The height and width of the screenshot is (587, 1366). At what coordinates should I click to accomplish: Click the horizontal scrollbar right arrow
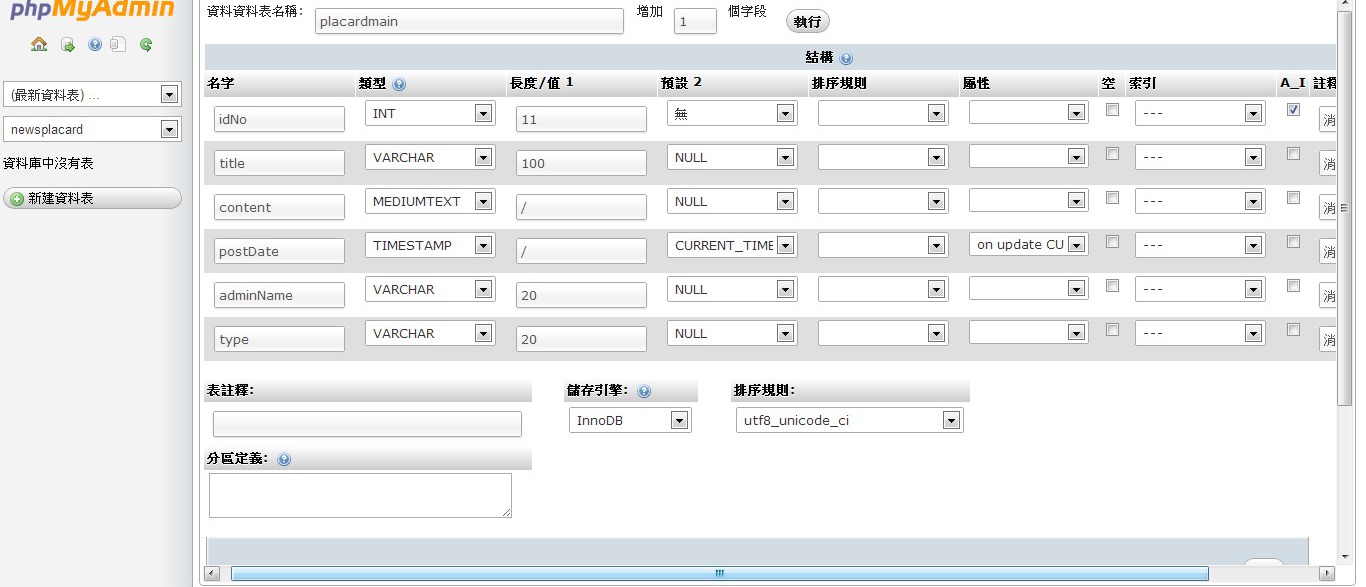(1326, 573)
